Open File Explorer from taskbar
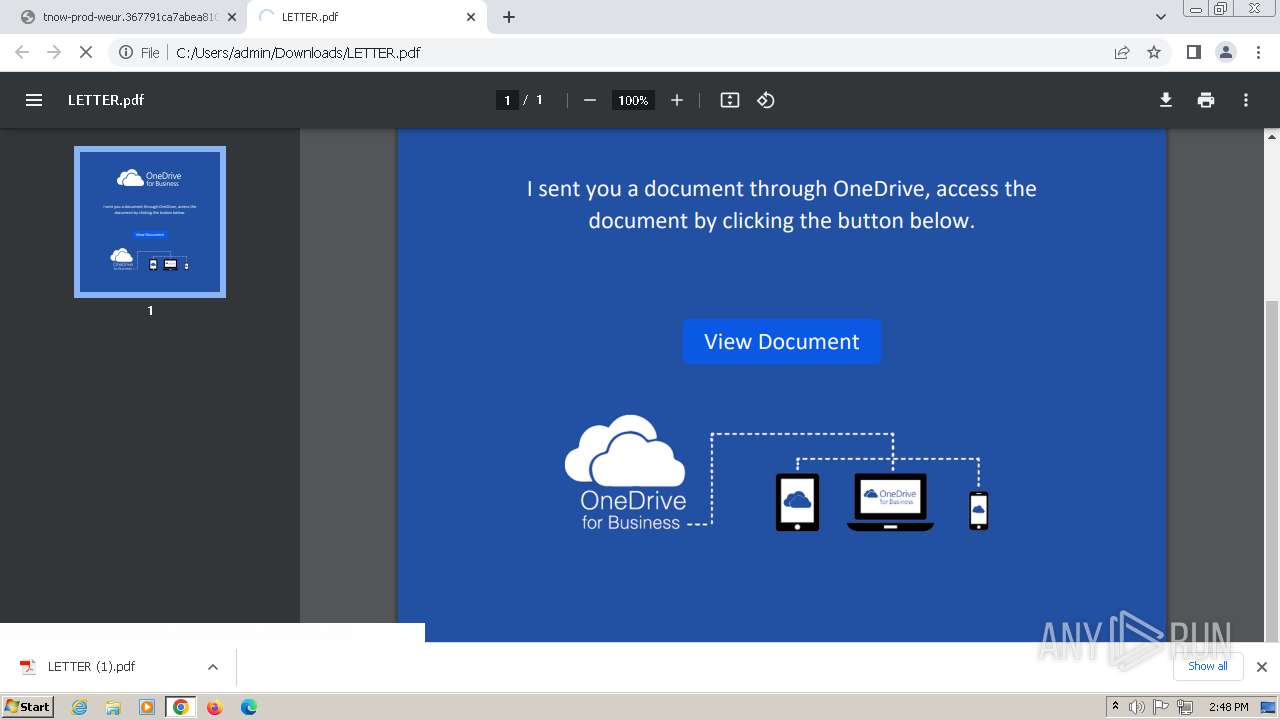1280x720 pixels. tap(113, 707)
